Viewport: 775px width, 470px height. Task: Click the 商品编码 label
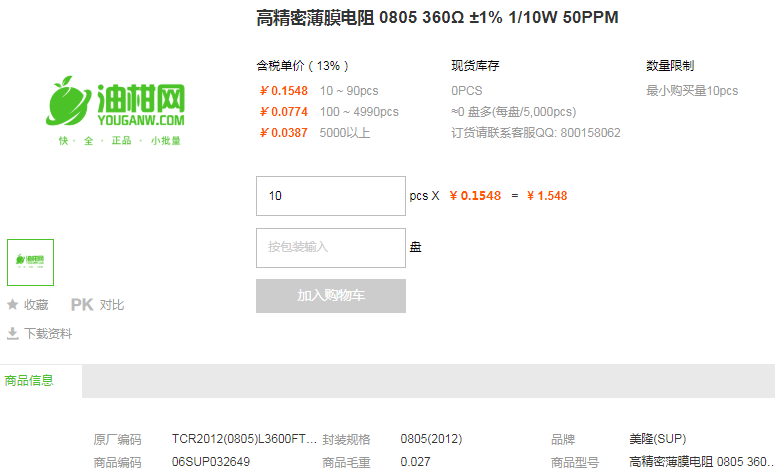pos(117,463)
